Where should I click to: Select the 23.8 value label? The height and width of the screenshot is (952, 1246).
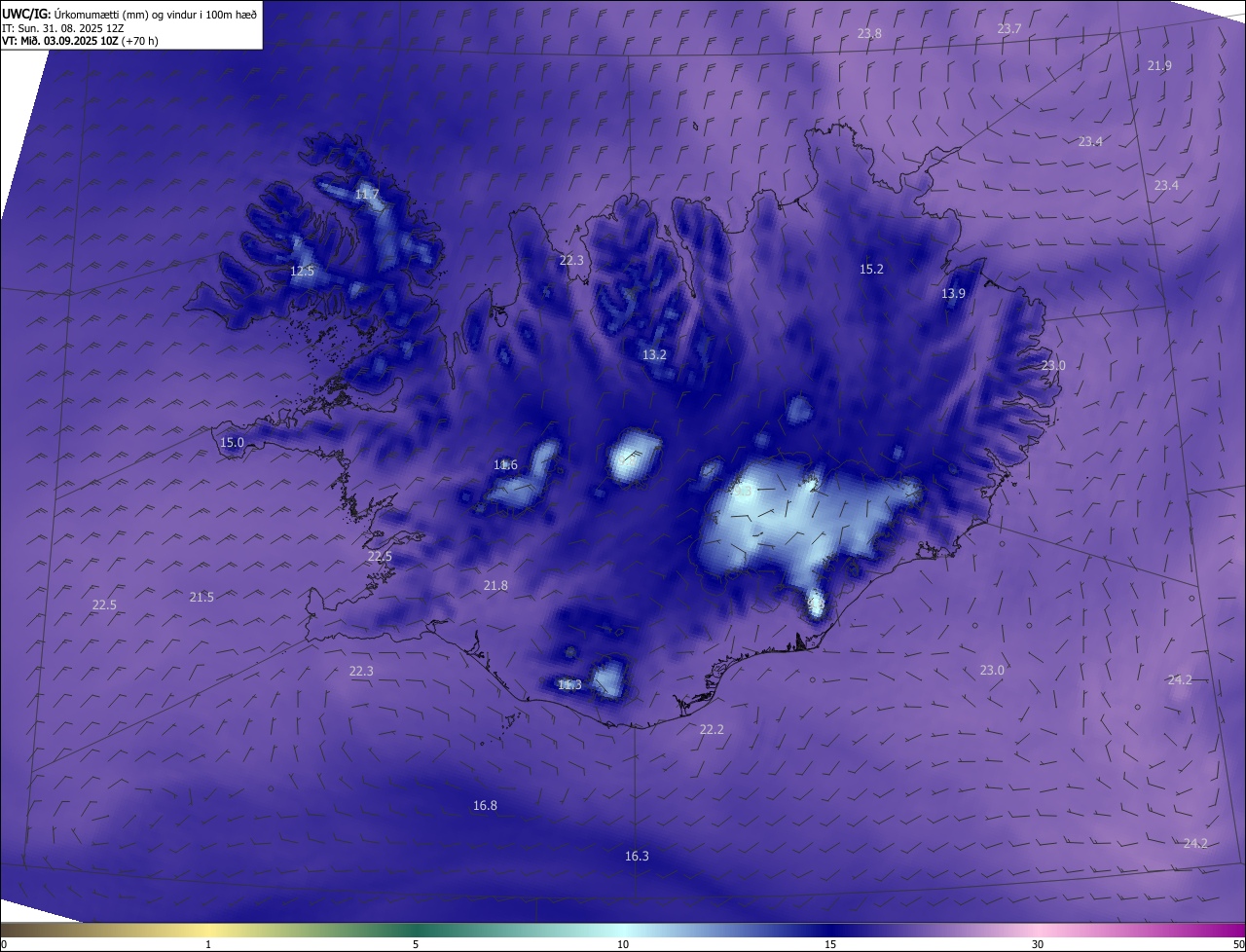tap(869, 34)
